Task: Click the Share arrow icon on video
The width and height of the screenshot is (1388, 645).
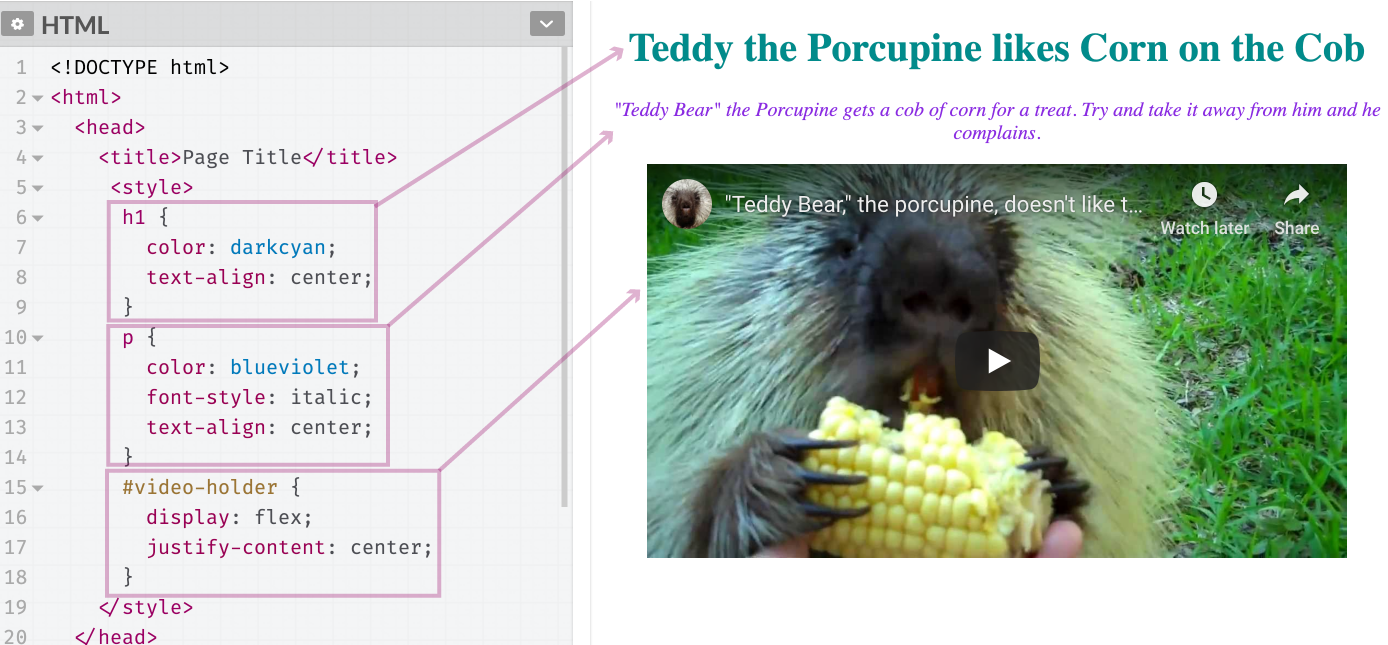Action: click(1296, 194)
